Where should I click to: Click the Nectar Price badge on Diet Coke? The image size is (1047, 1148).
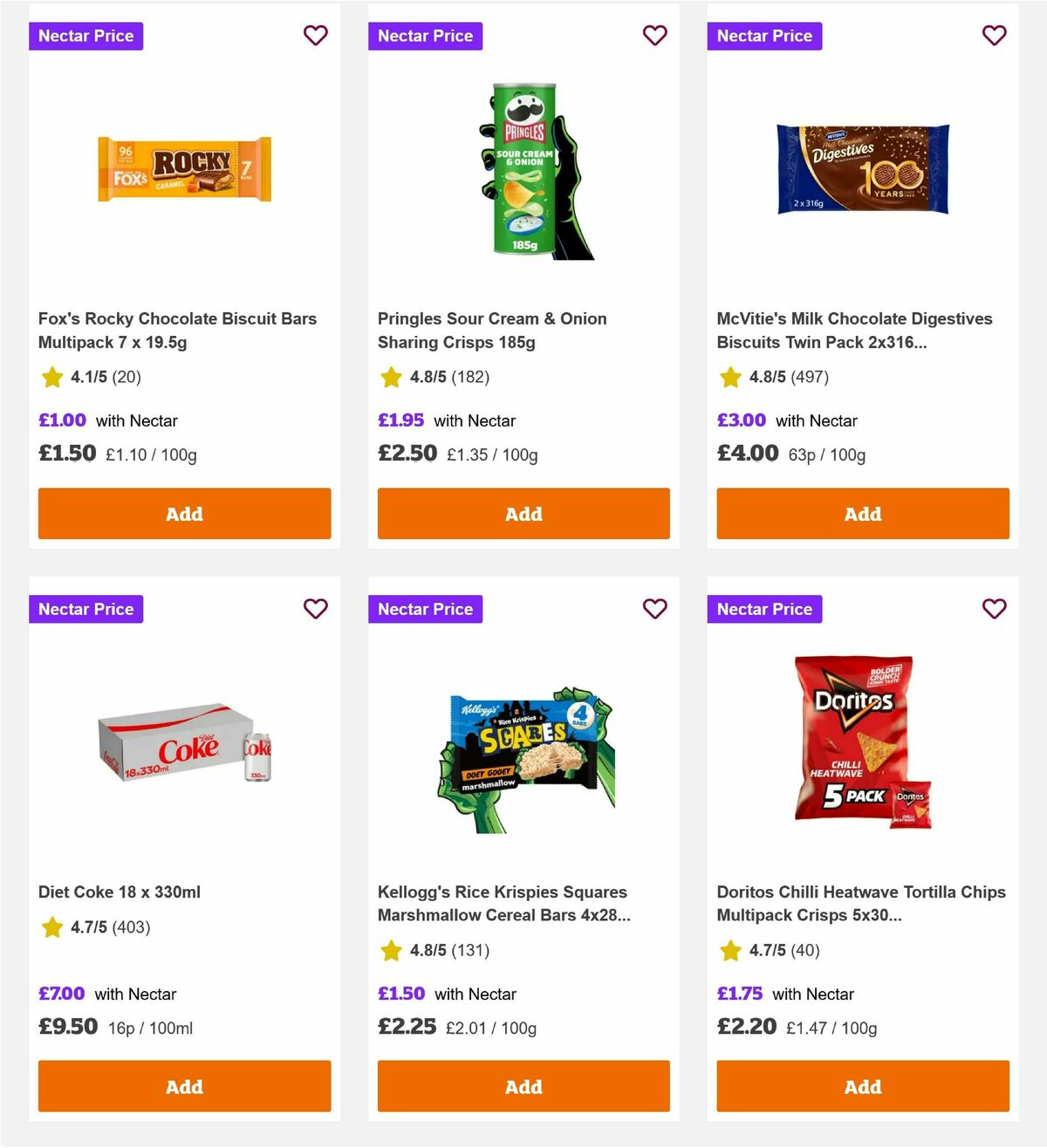86,609
